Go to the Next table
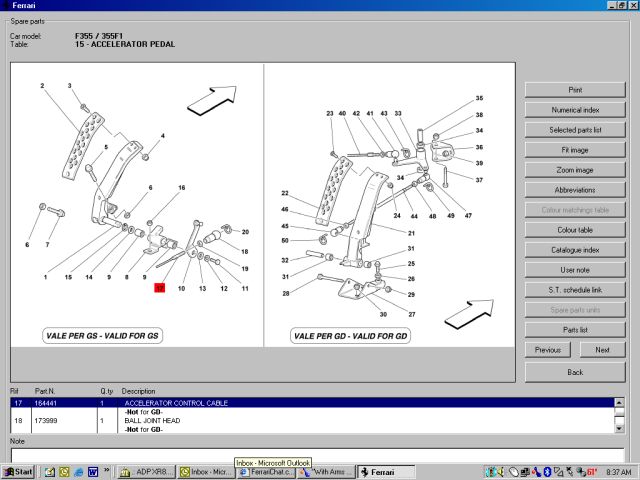Image resolution: width=640 pixels, height=480 pixels. click(602, 350)
